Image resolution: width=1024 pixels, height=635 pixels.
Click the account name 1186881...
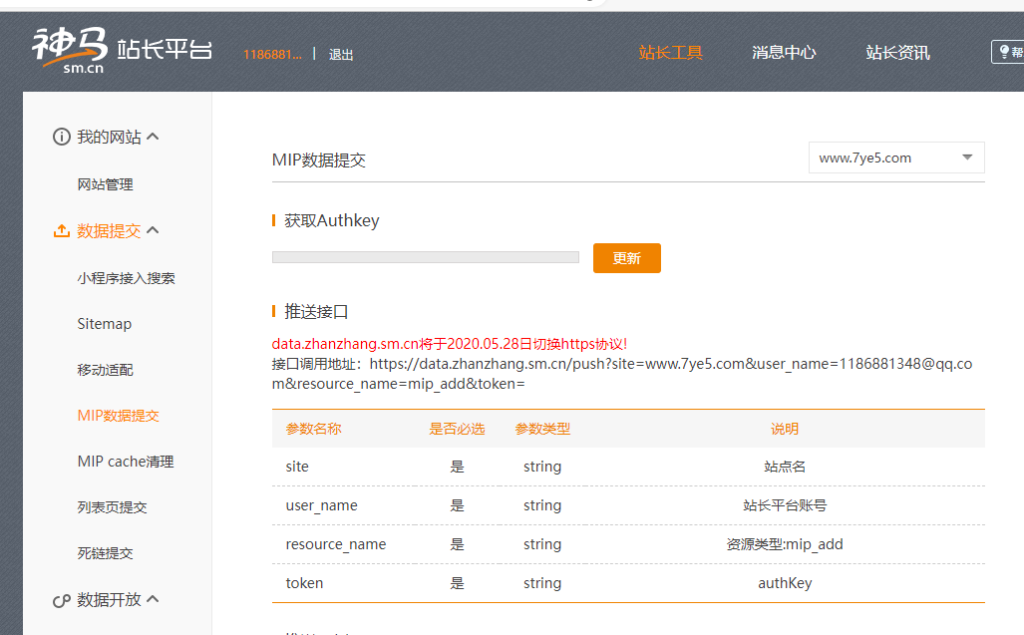coord(272,54)
